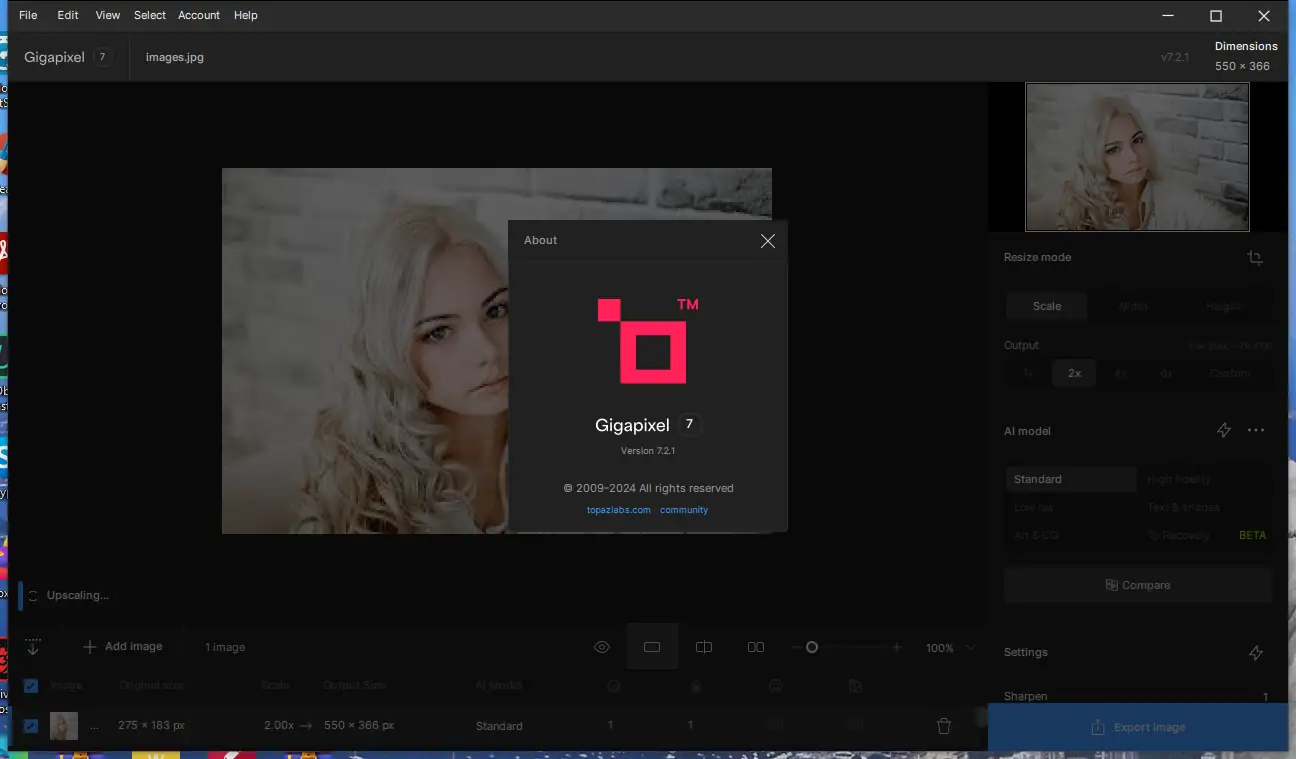
Task: Select the Recovery BETA AI model
Action: pos(1204,535)
